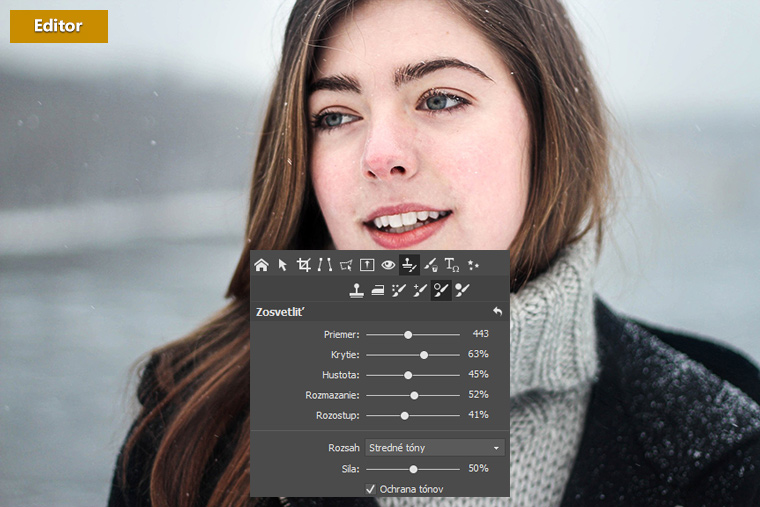This screenshot has height=507, width=760.
Task: Select the stars effects tool
Action: pos(473,265)
